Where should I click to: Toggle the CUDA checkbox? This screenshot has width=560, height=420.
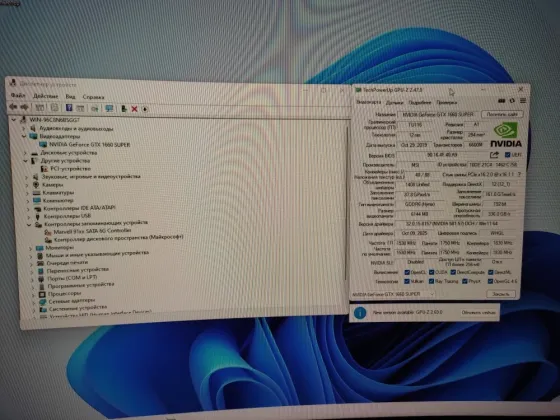pos(431,272)
